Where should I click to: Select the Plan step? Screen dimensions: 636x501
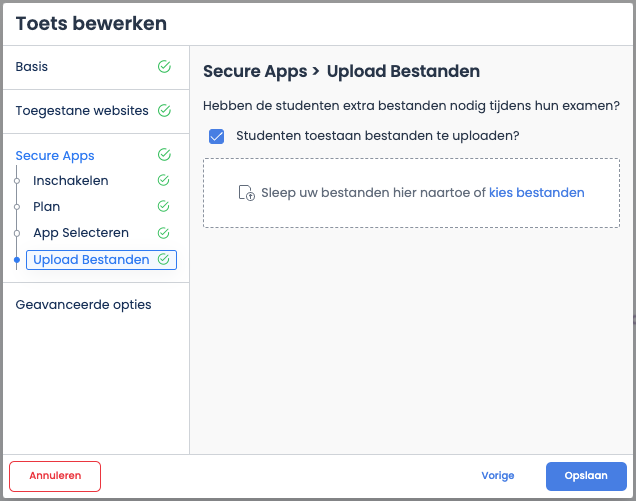coord(47,206)
